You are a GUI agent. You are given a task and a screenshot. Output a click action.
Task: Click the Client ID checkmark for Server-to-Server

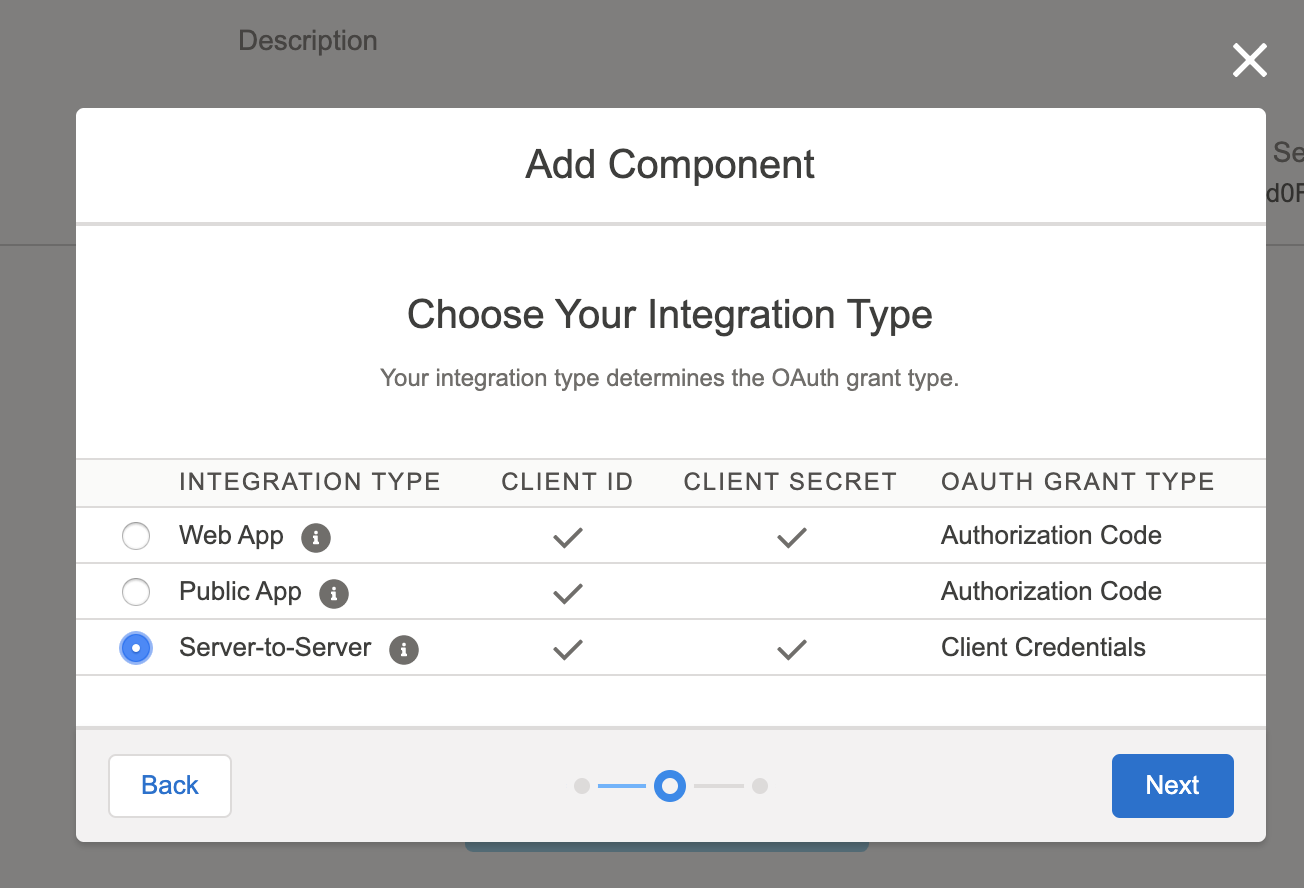coord(567,649)
